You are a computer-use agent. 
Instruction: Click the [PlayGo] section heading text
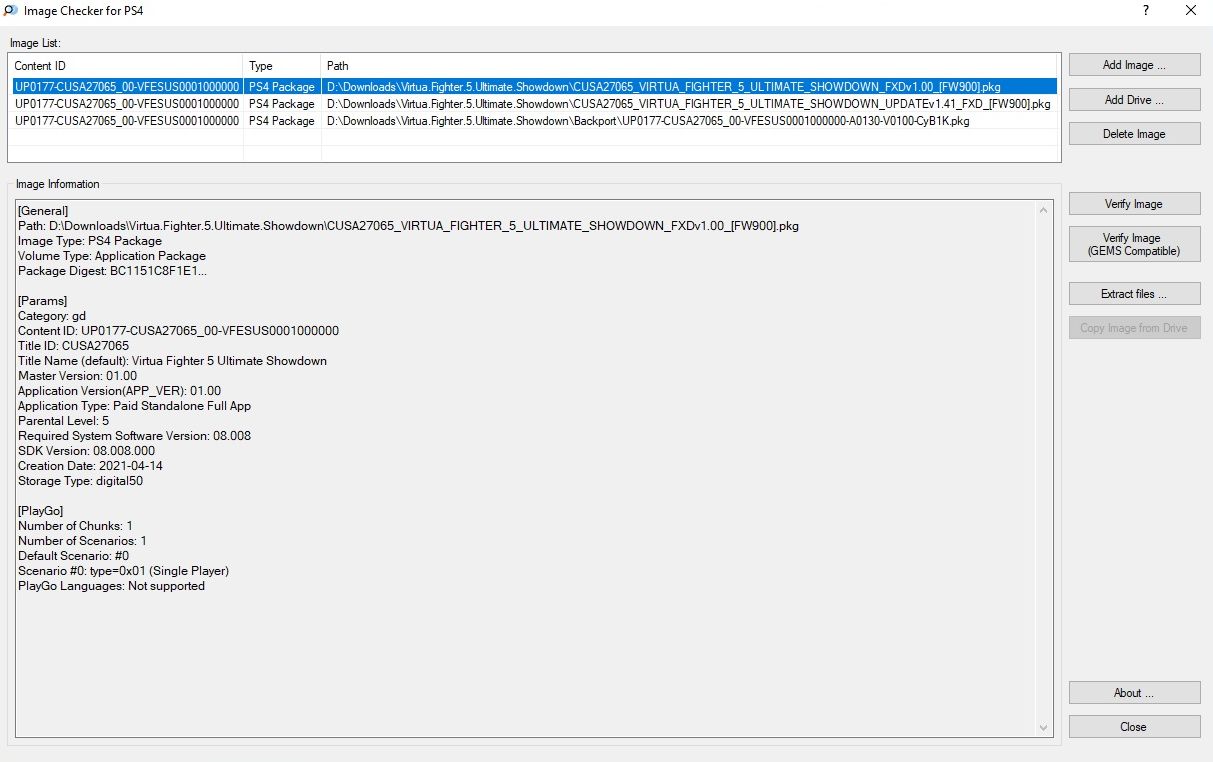[43, 511]
